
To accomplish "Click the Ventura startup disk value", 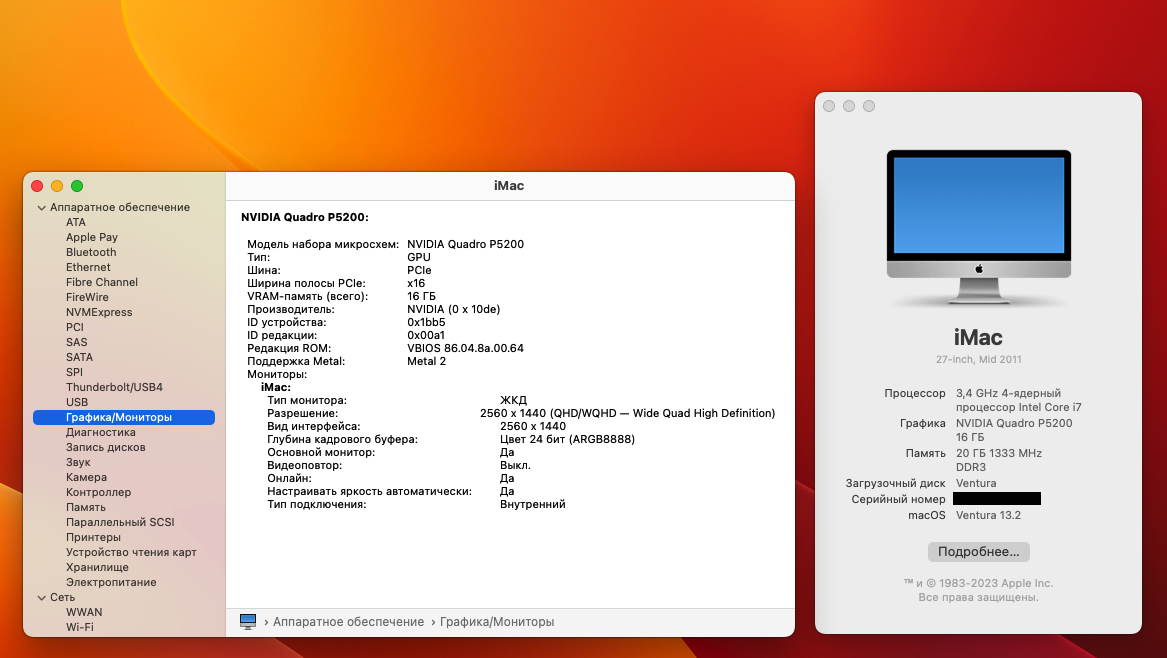I will 976,483.
